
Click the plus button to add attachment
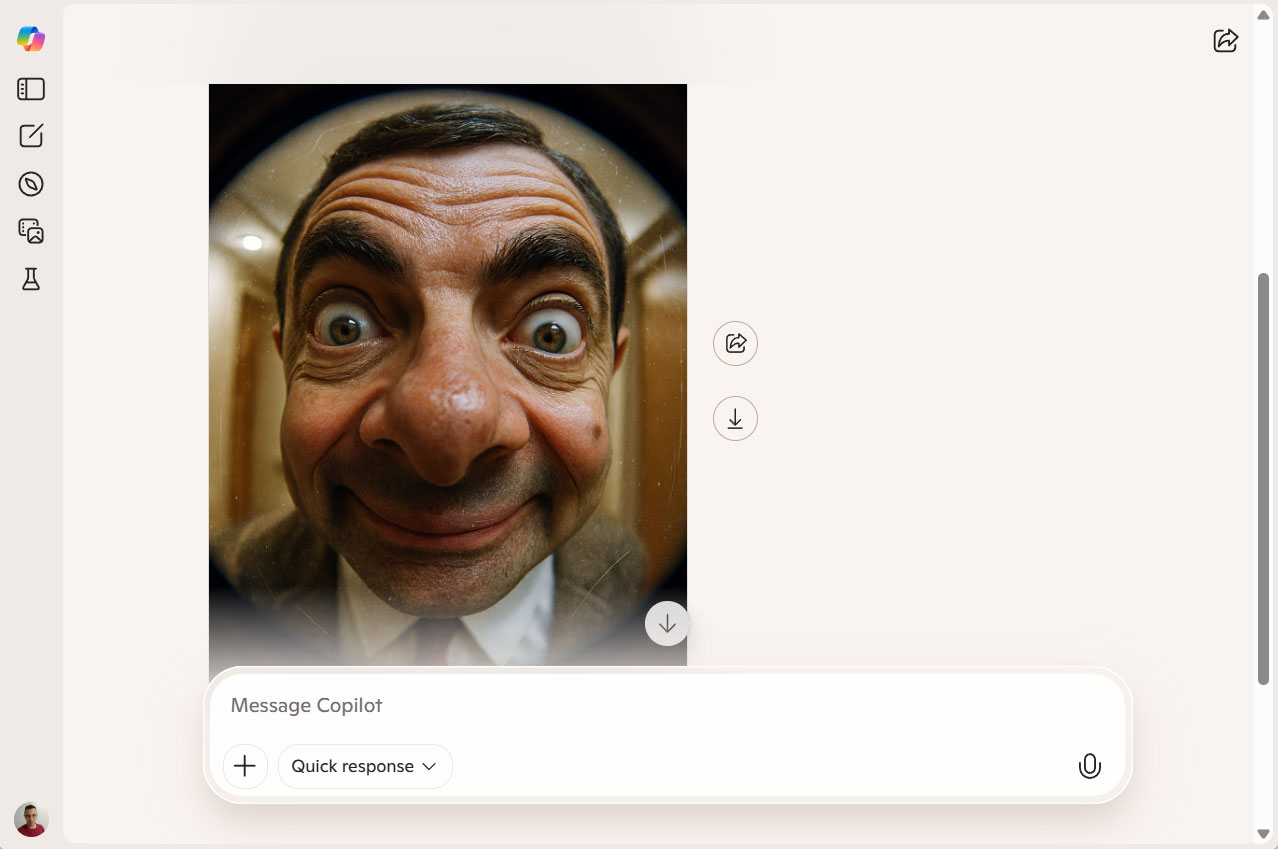[x=245, y=766]
